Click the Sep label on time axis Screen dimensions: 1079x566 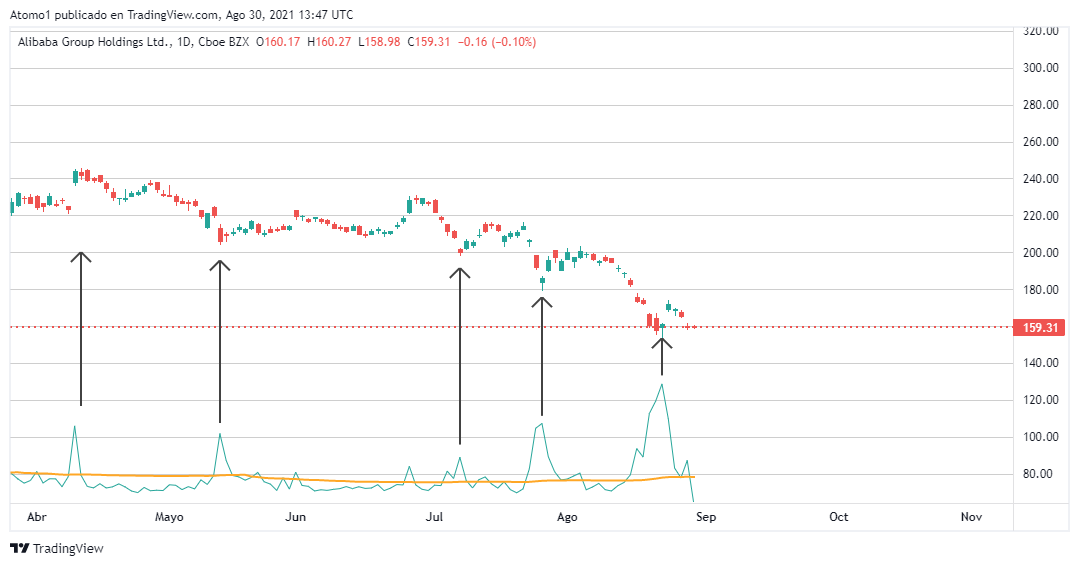coord(706,517)
